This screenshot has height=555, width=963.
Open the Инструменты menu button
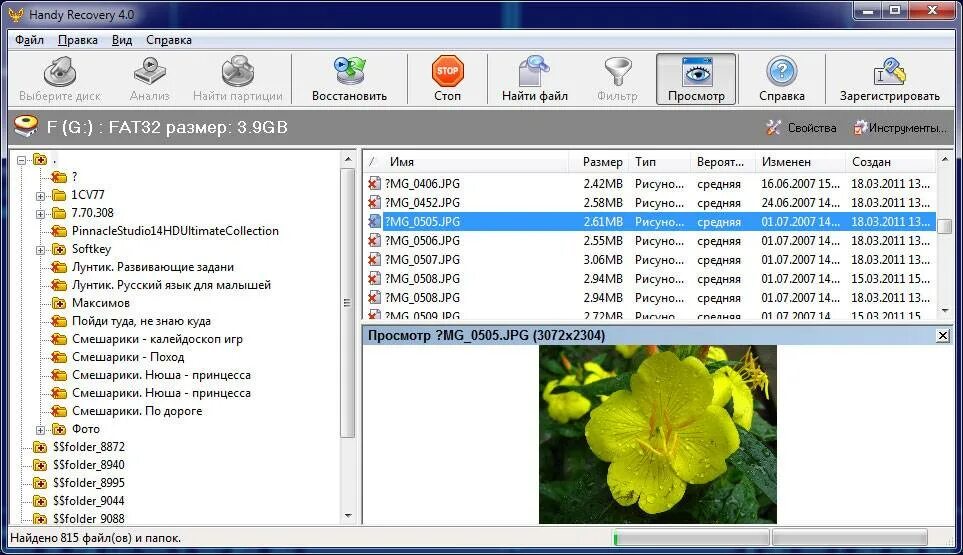click(x=900, y=128)
